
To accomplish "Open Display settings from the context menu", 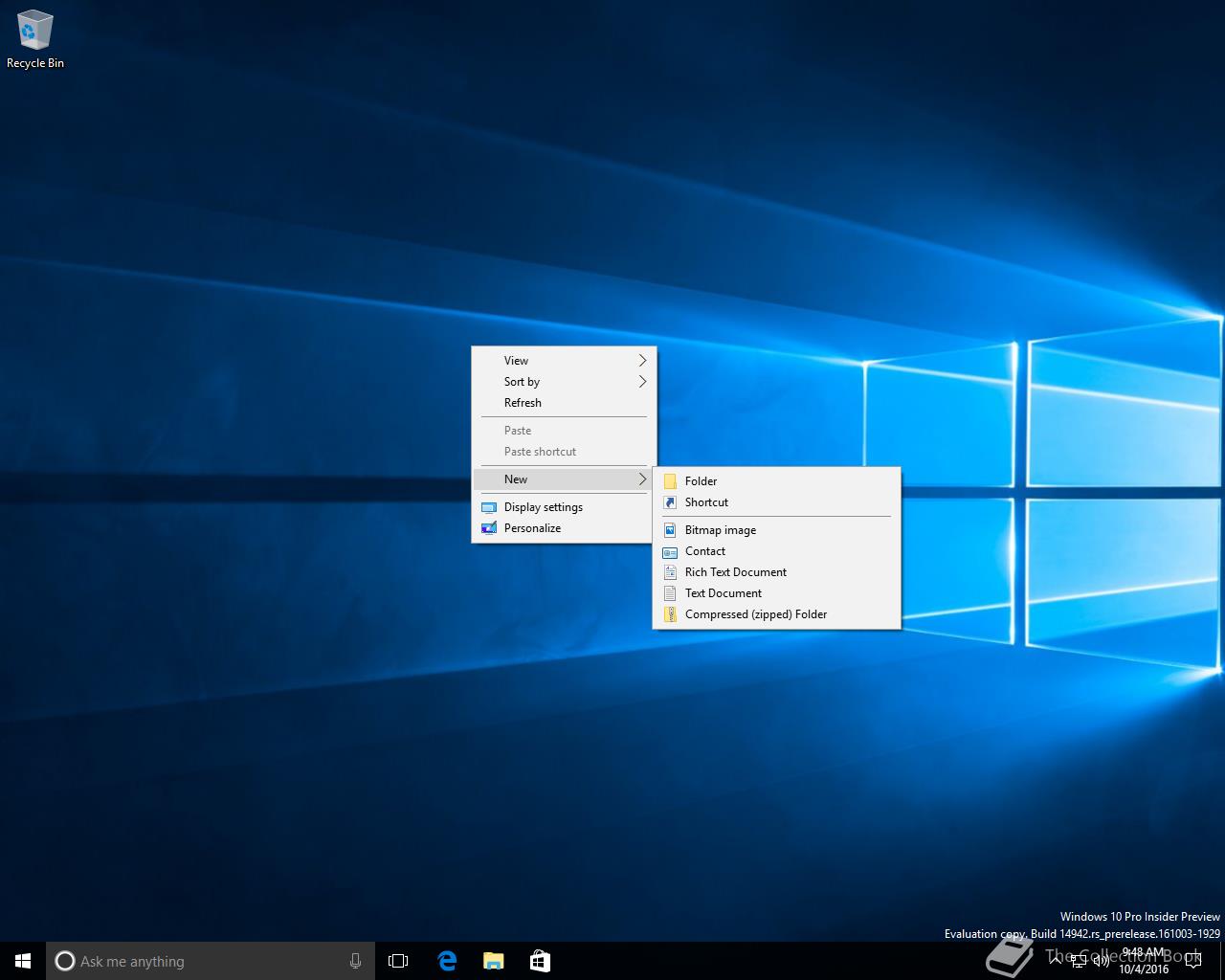I will [x=564, y=507].
